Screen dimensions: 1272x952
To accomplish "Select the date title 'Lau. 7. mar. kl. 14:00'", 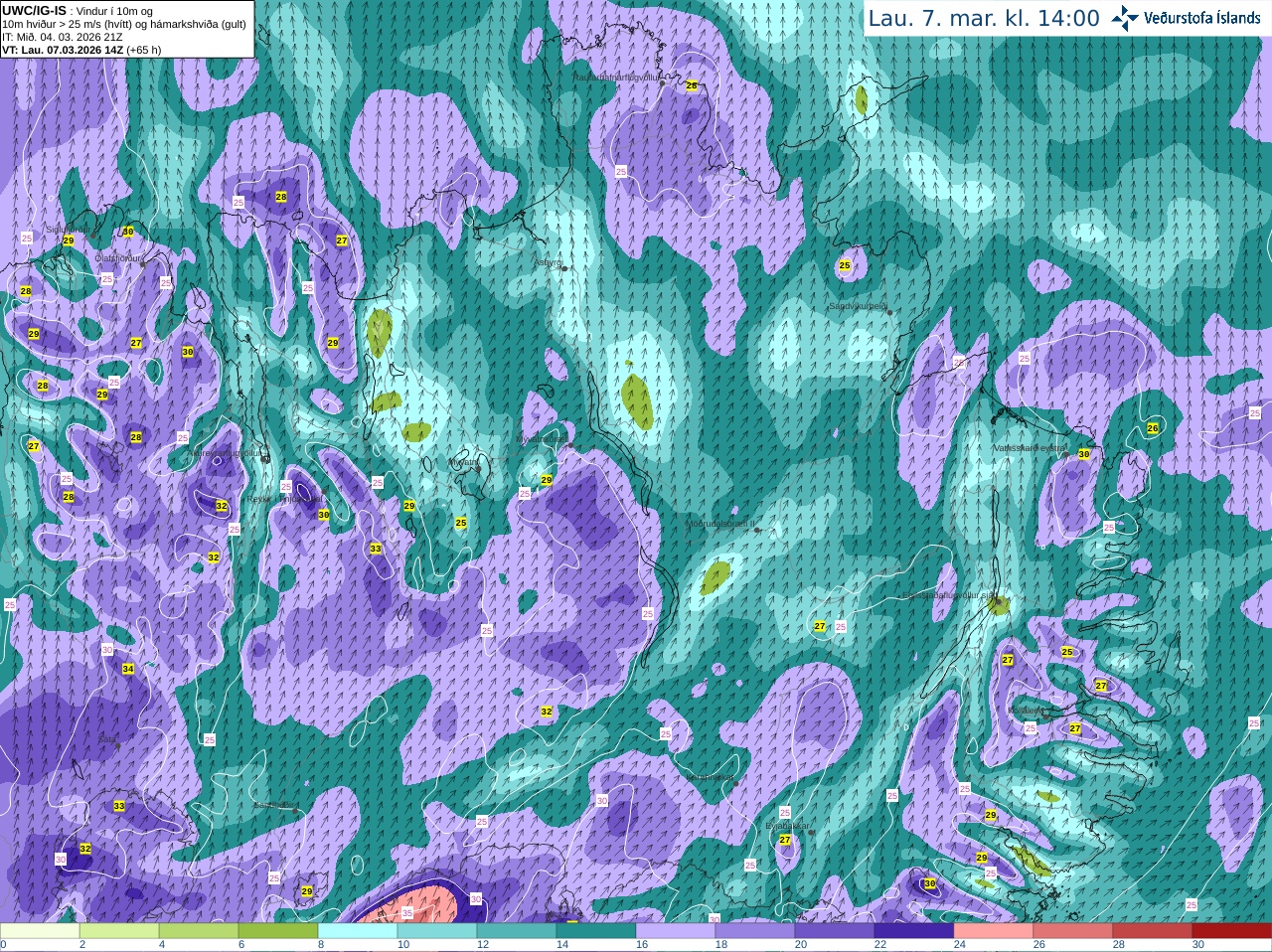I will pos(984,18).
